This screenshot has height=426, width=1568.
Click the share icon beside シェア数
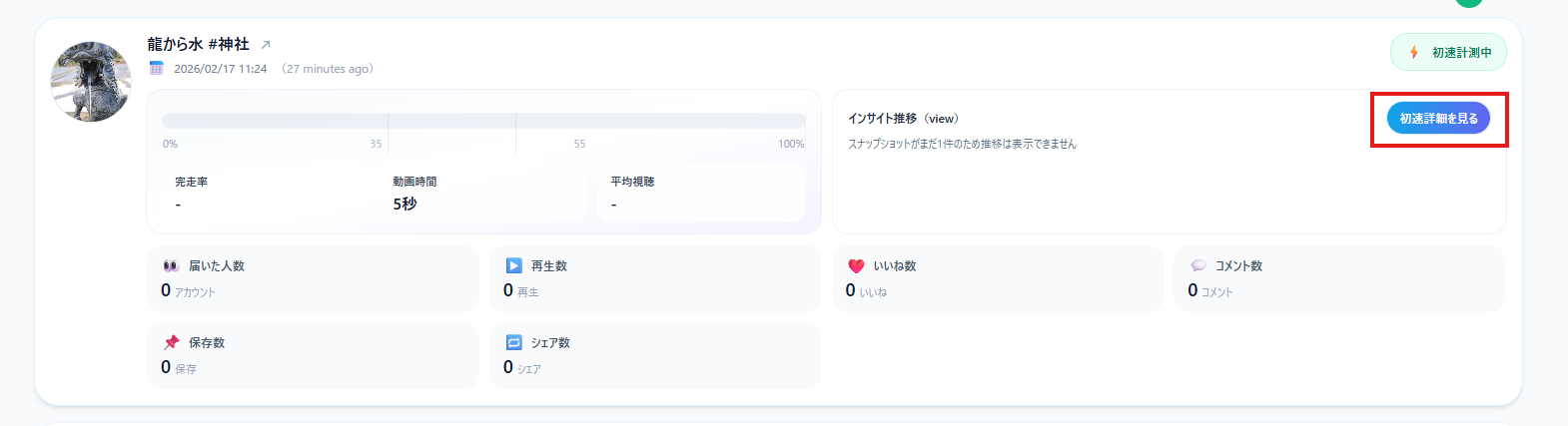click(513, 342)
